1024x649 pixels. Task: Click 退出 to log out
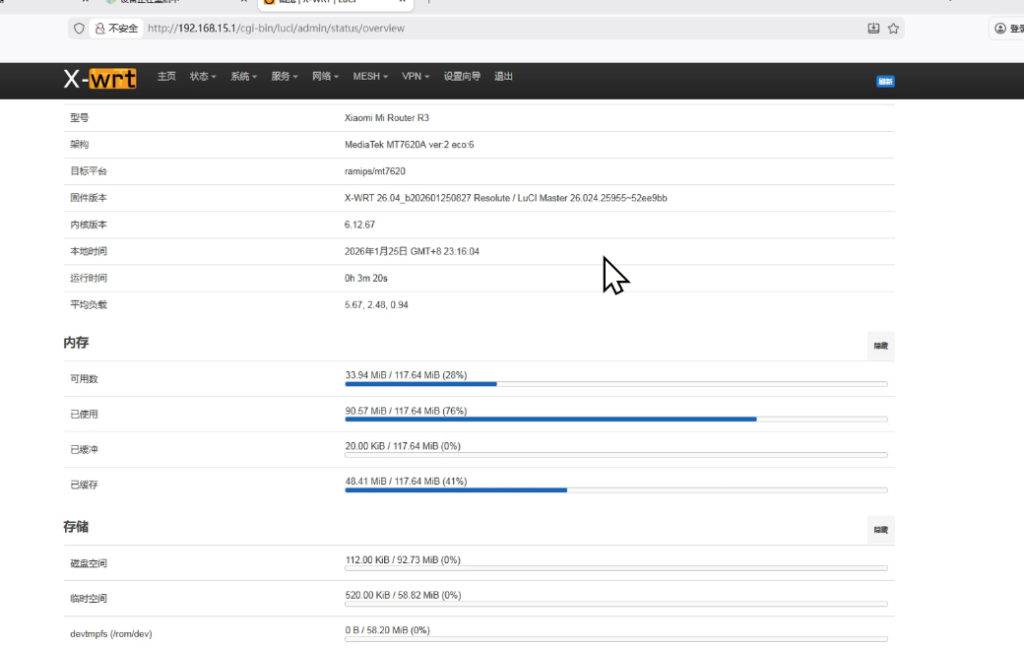click(x=503, y=76)
